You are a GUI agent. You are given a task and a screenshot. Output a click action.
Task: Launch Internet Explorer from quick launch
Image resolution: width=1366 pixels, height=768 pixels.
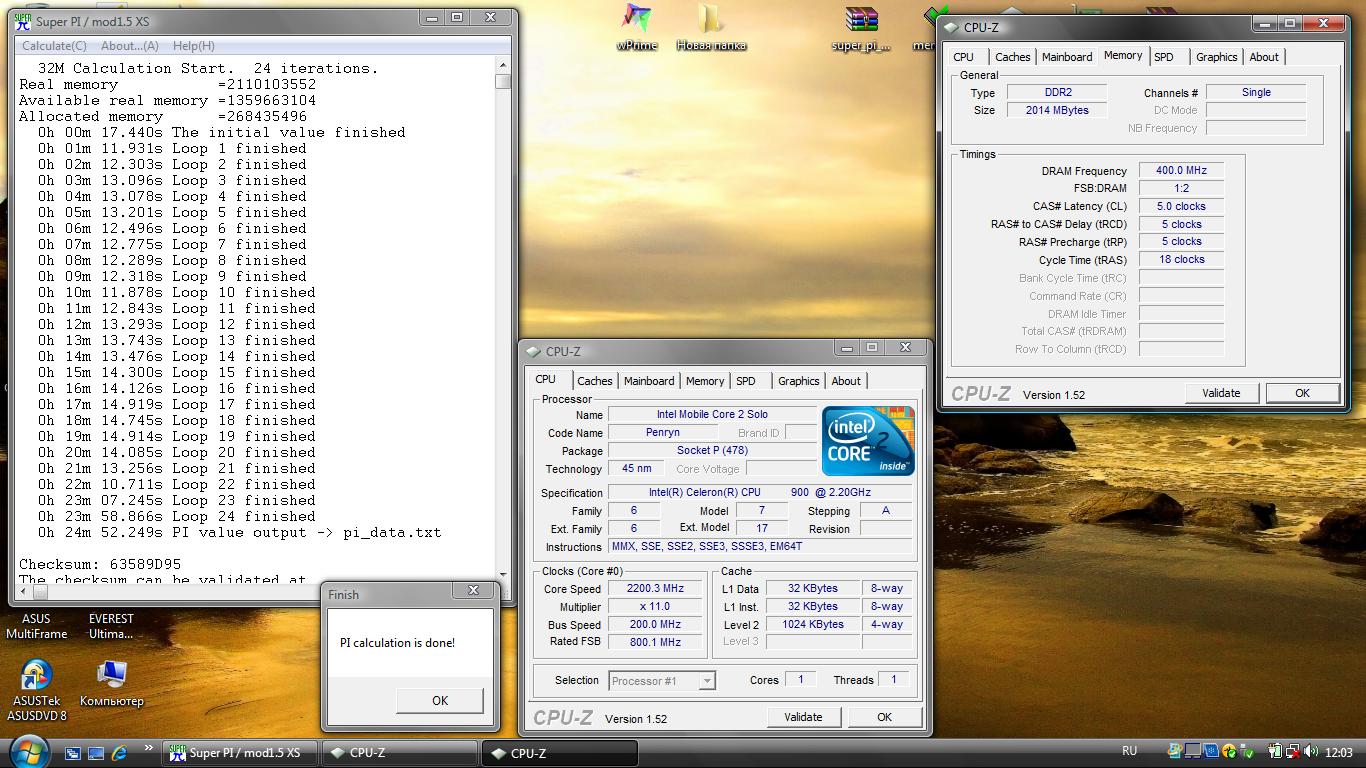119,753
